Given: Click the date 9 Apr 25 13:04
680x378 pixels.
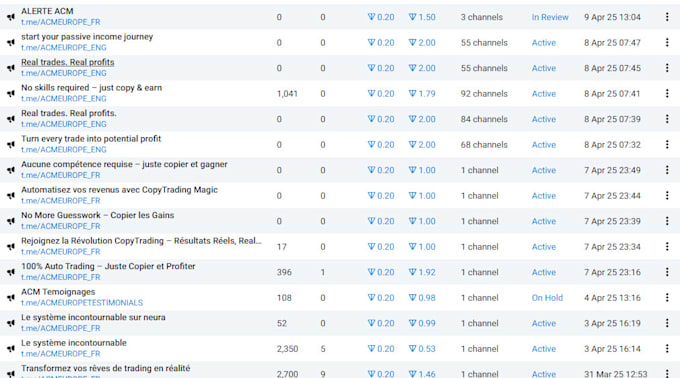Looking at the screenshot, I should pyautogui.click(x=612, y=17).
